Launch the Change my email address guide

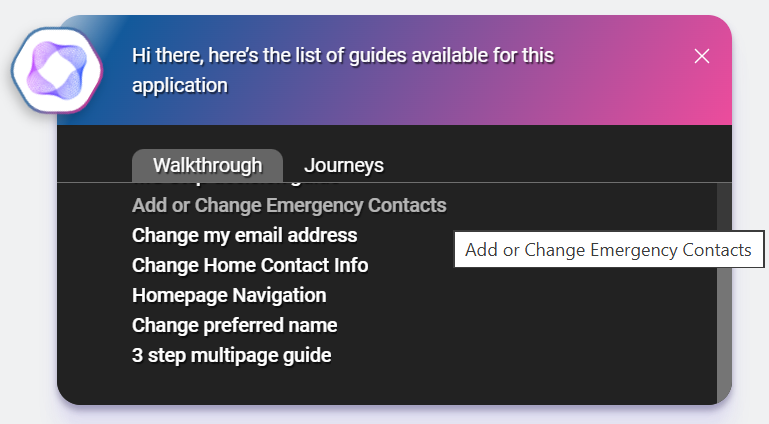click(244, 236)
